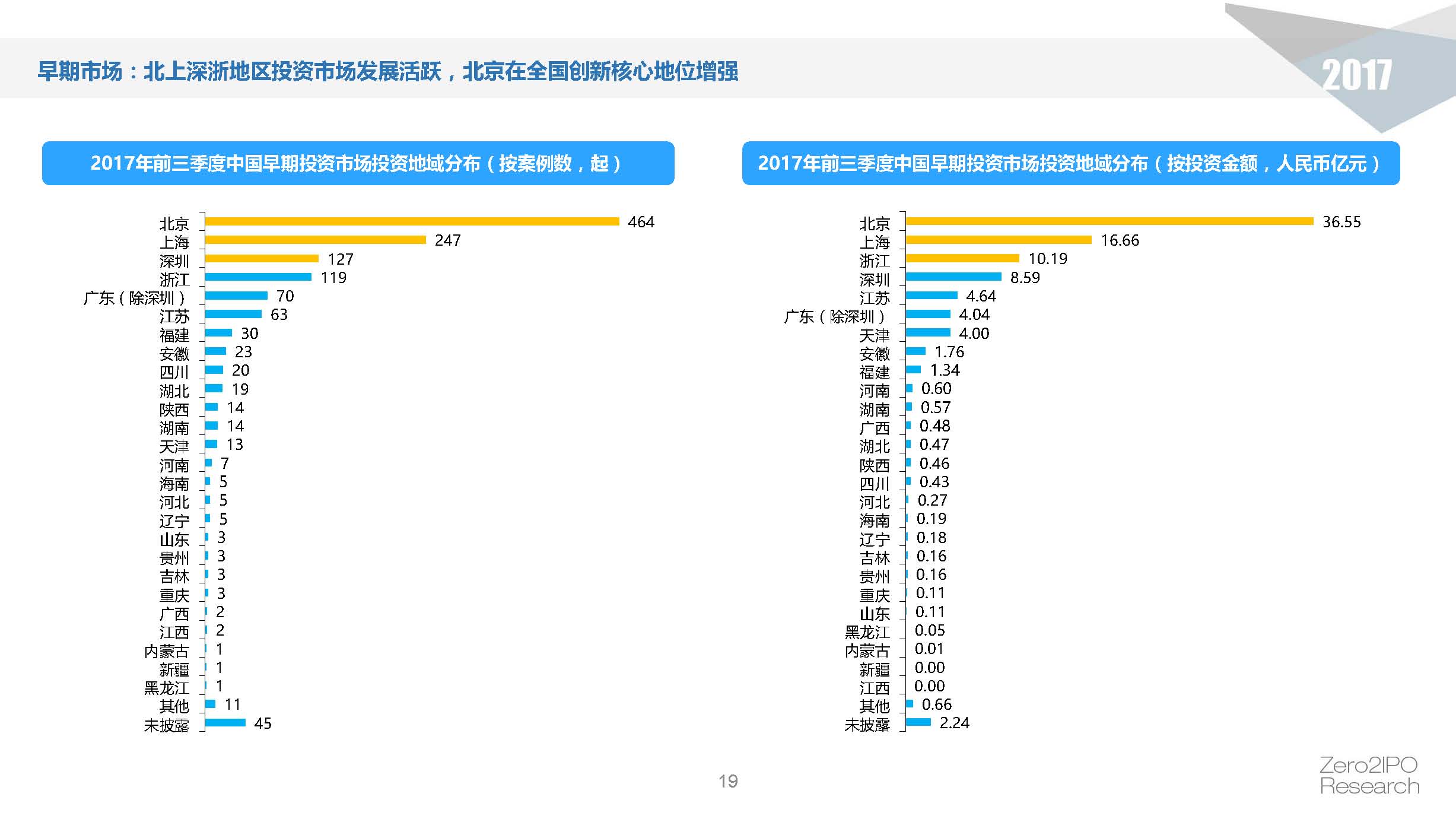Click the Beijing bar showing 464 cases
Screen dimensions: 1456x819
(412, 221)
